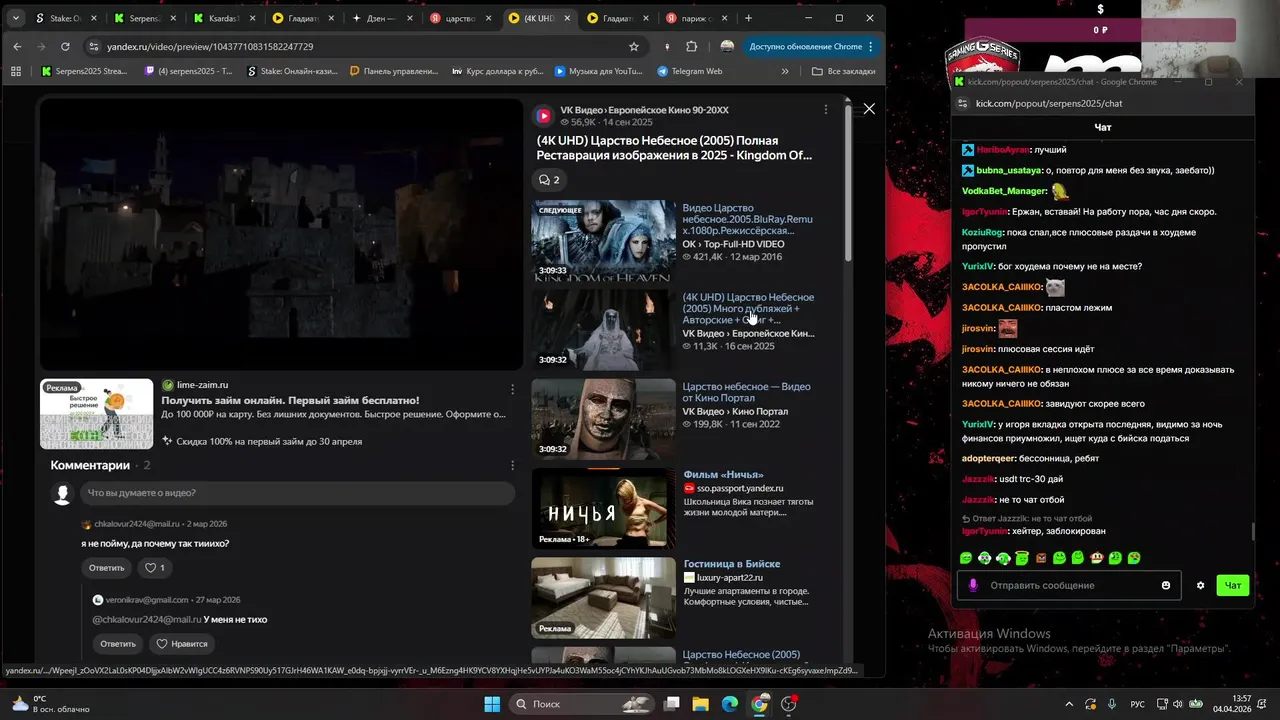Open Task View on the taskbar
This screenshot has width=1280, height=720.
pyautogui.click(x=672, y=704)
